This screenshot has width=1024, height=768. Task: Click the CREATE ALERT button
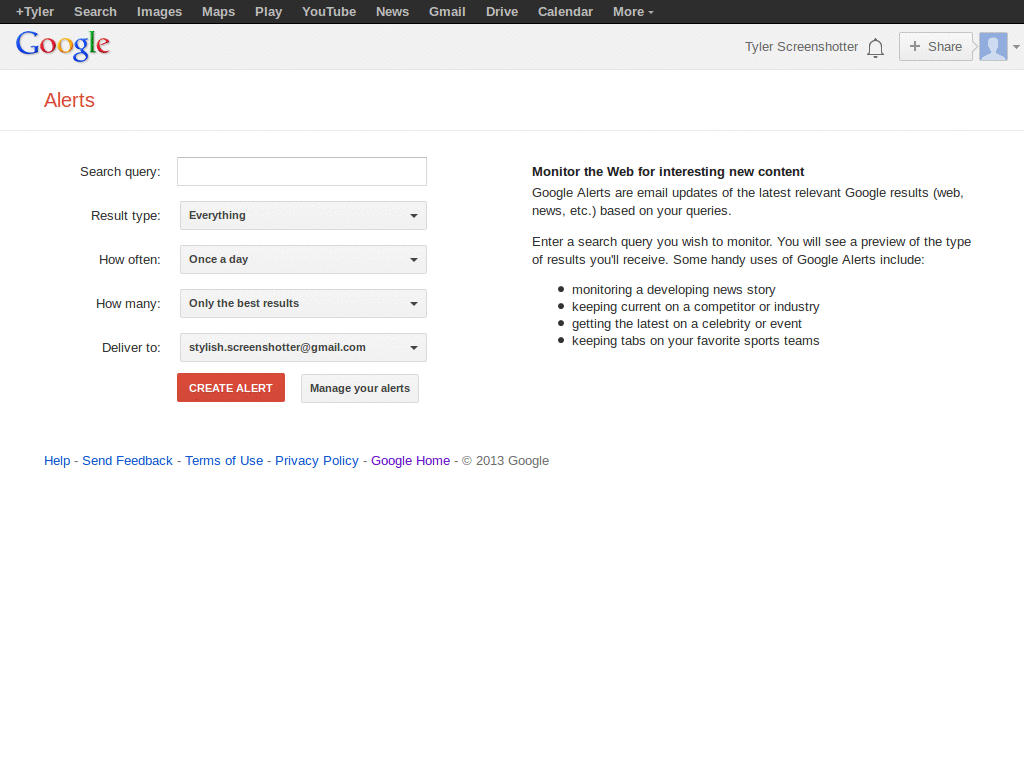click(231, 388)
